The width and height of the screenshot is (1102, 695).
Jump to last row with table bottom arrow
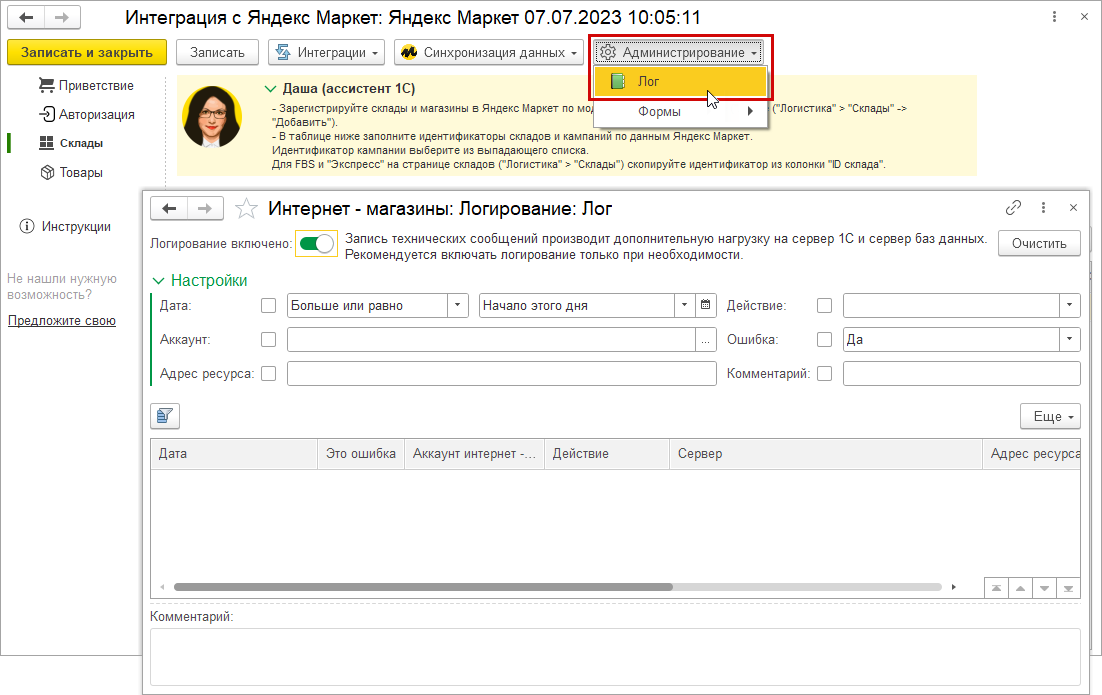pos(1068,588)
